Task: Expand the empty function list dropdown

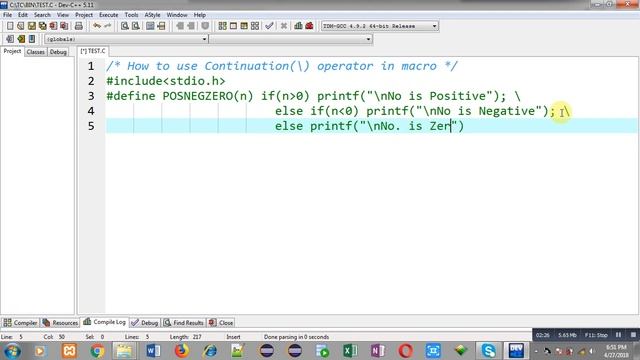Action: (x=368, y=39)
